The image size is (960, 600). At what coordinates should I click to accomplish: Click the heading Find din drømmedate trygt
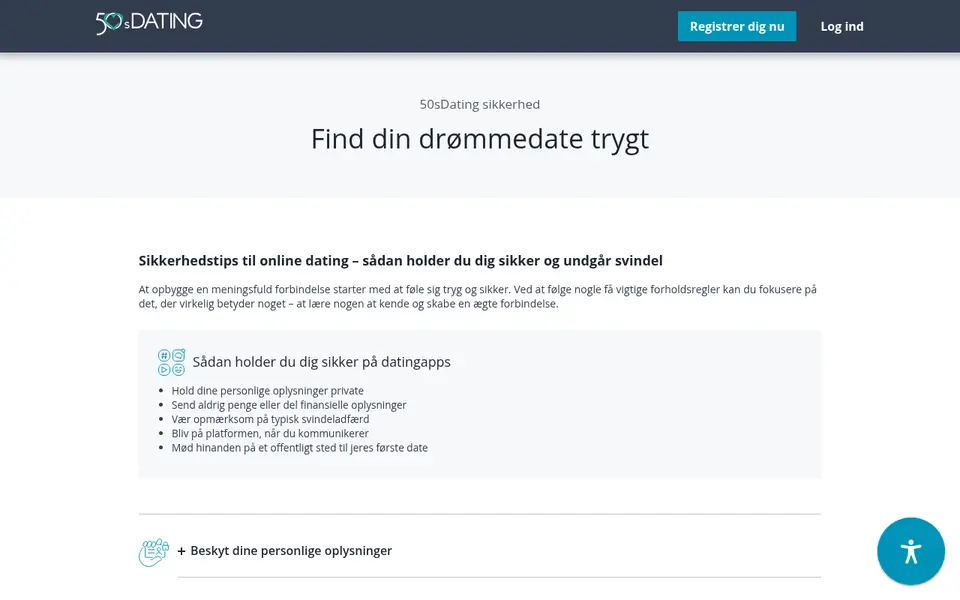479,139
